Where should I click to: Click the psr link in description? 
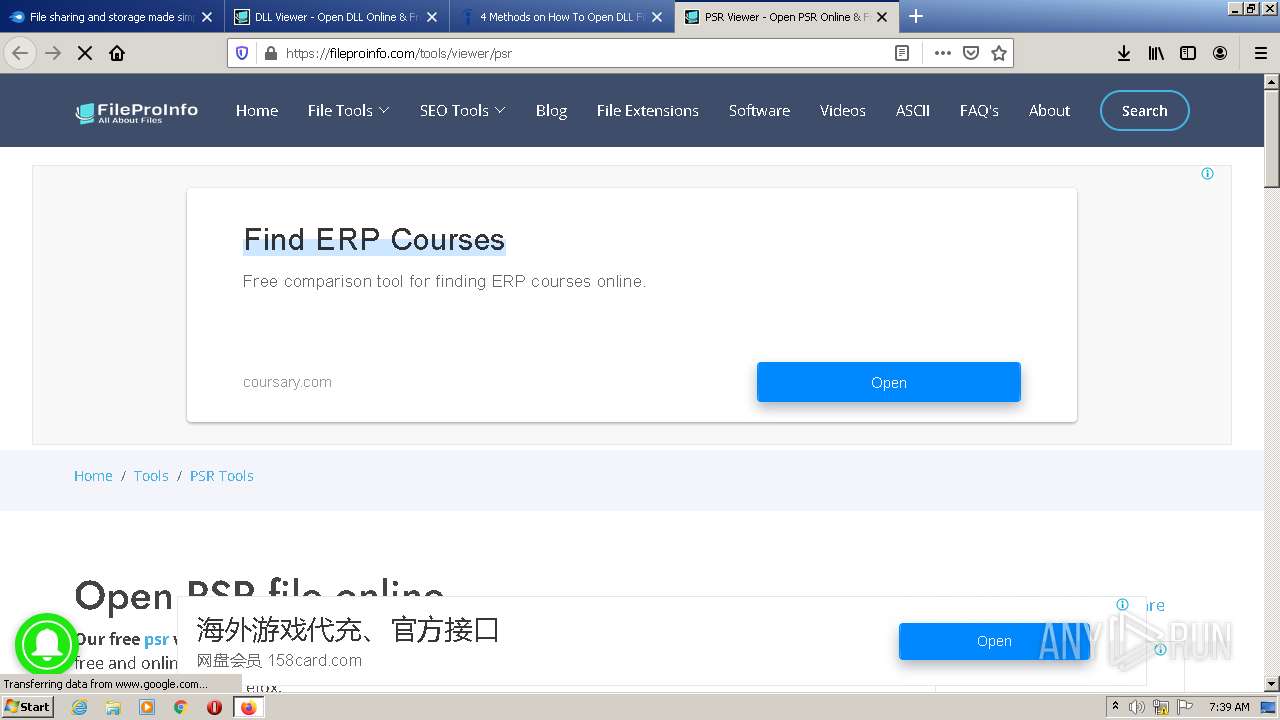click(156, 639)
